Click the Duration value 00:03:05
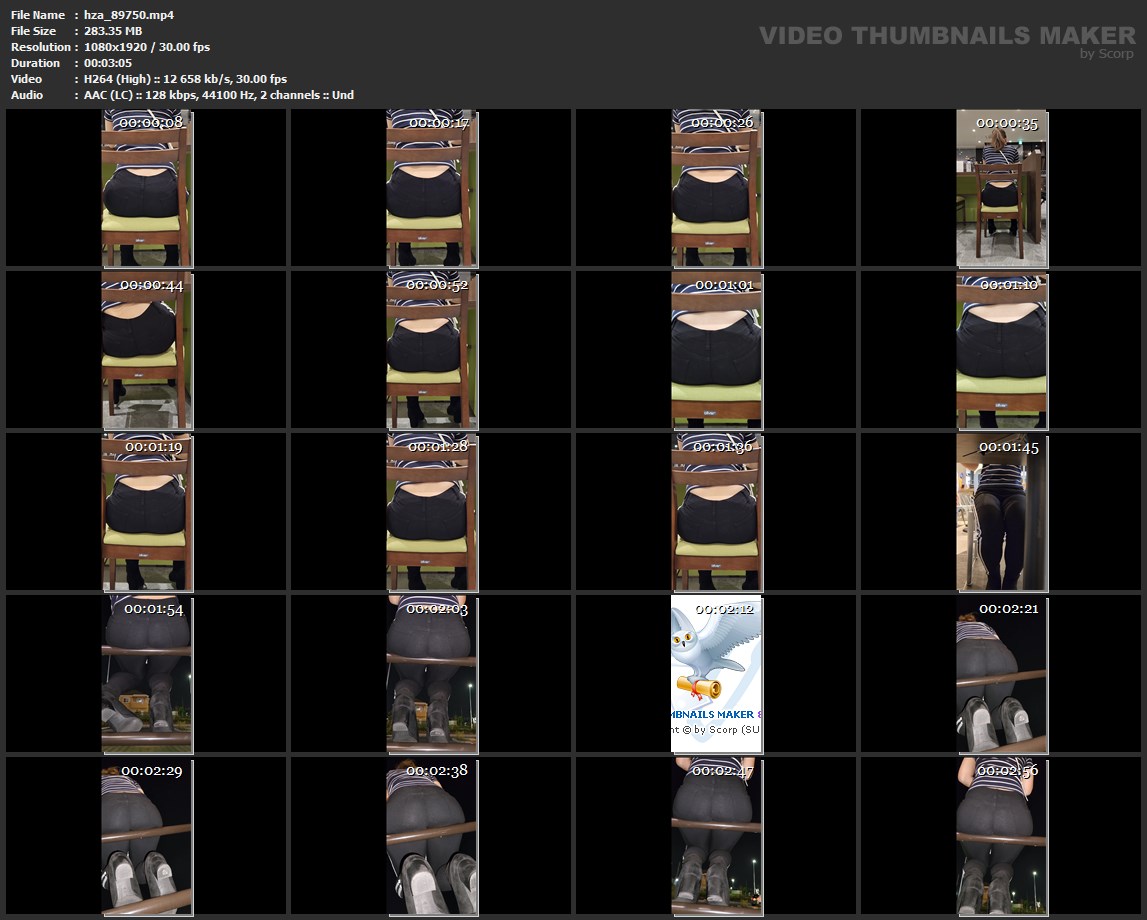 pyautogui.click(x=108, y=63)
